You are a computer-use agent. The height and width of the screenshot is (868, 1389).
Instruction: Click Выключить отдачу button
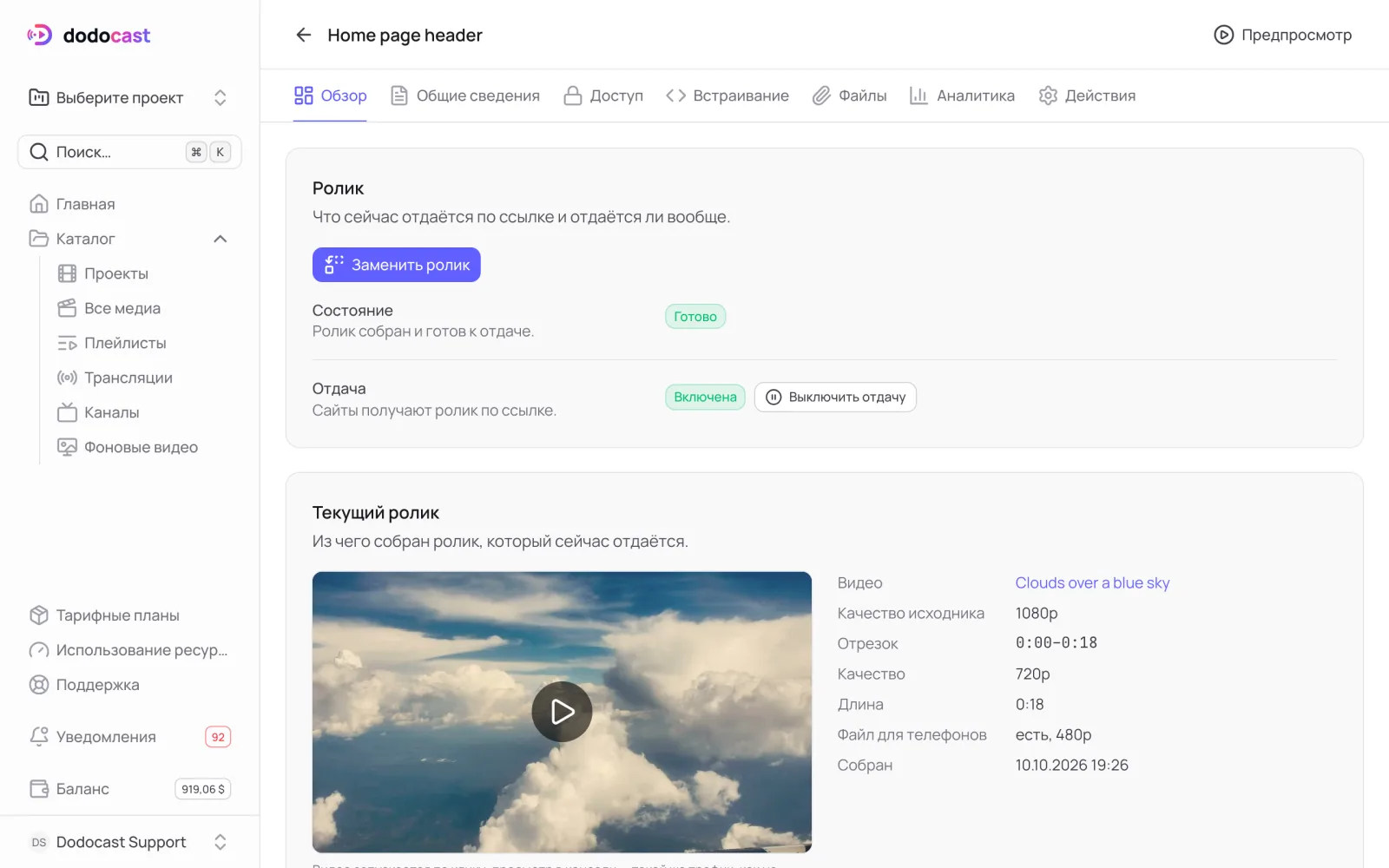click(x=835, y=397)
